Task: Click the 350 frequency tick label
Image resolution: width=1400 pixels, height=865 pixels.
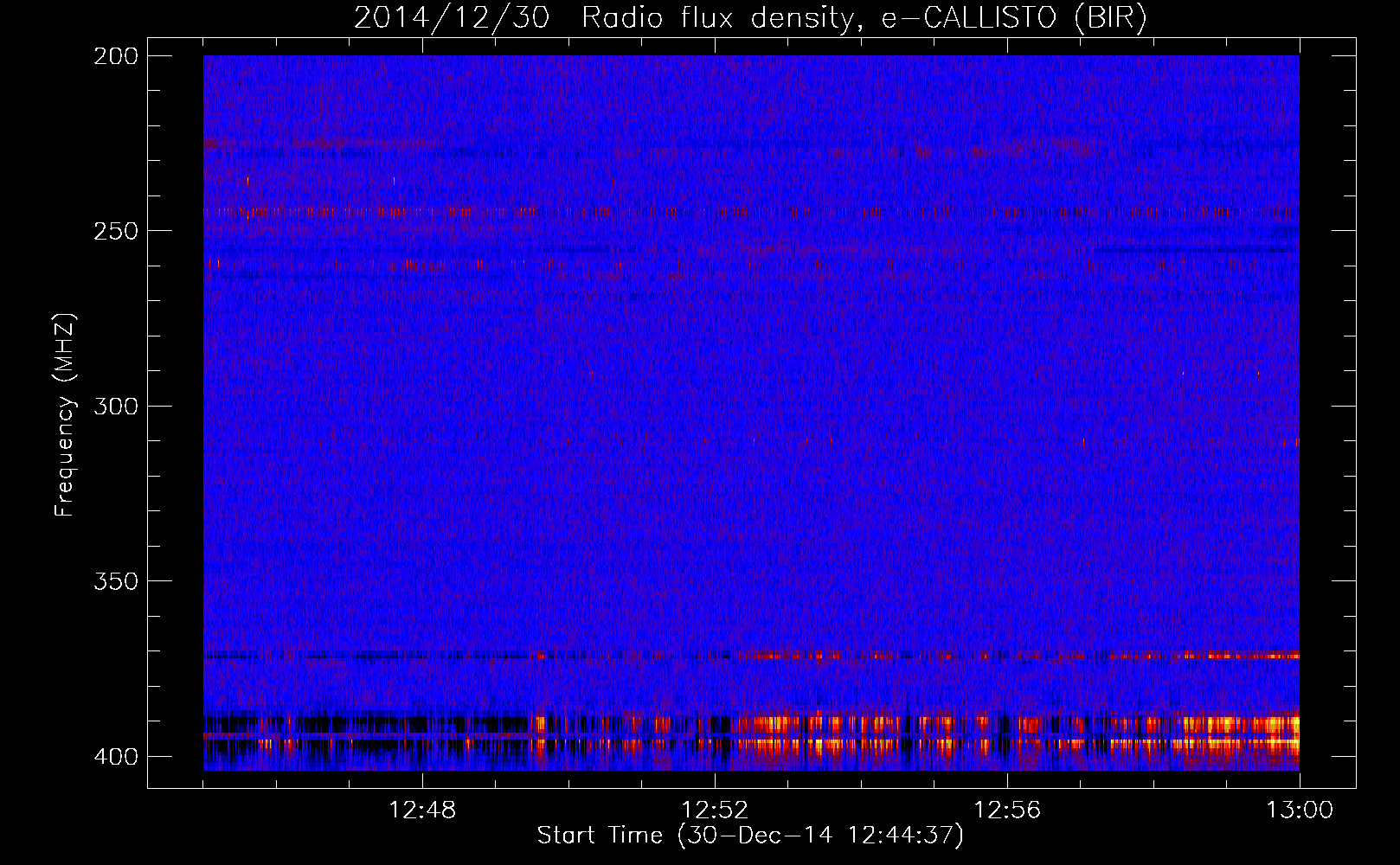Action: [116, 581]
